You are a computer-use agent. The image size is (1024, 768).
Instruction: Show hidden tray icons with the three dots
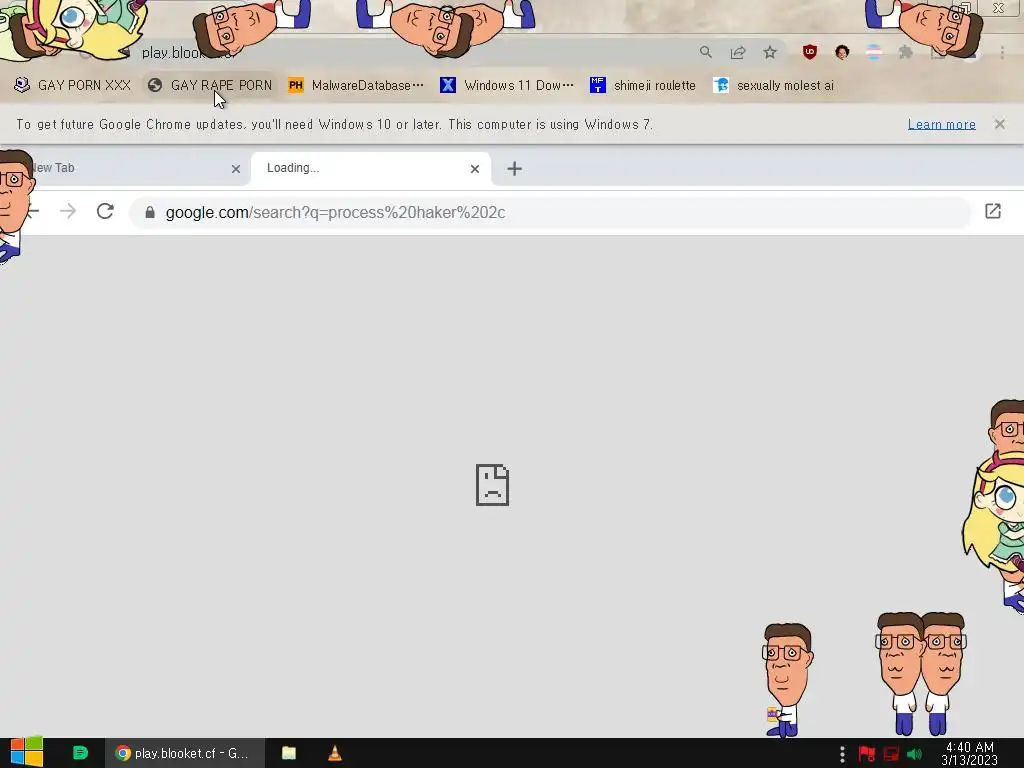tap(842, 754)
